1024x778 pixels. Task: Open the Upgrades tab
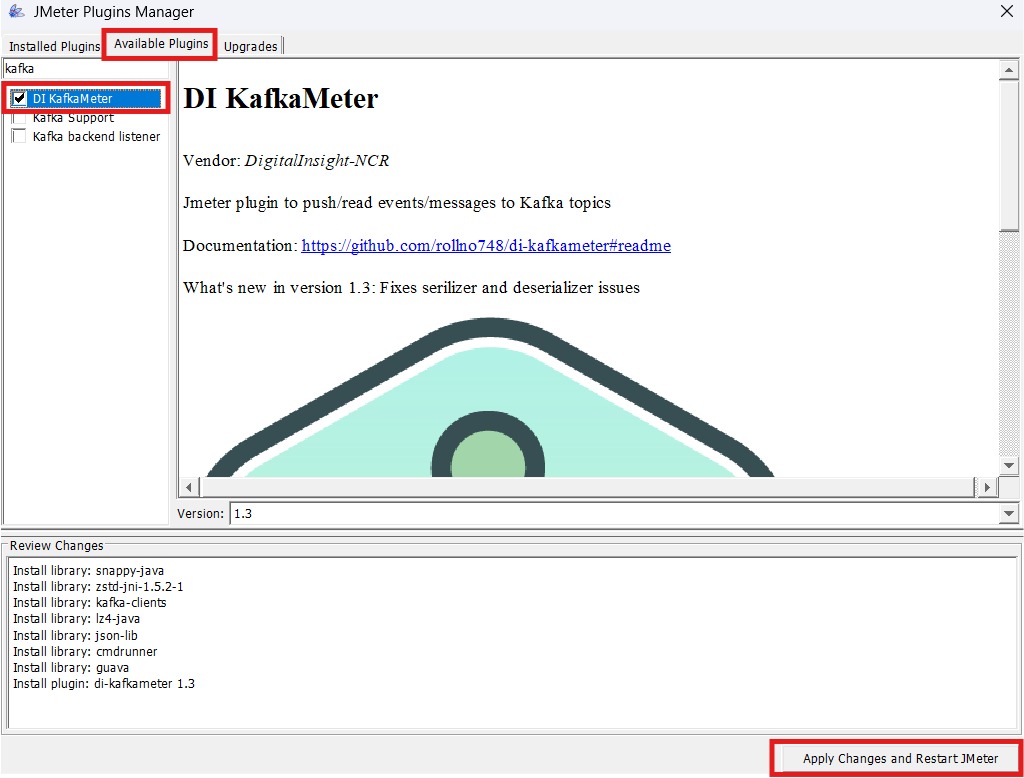click(x=249, y=46)
